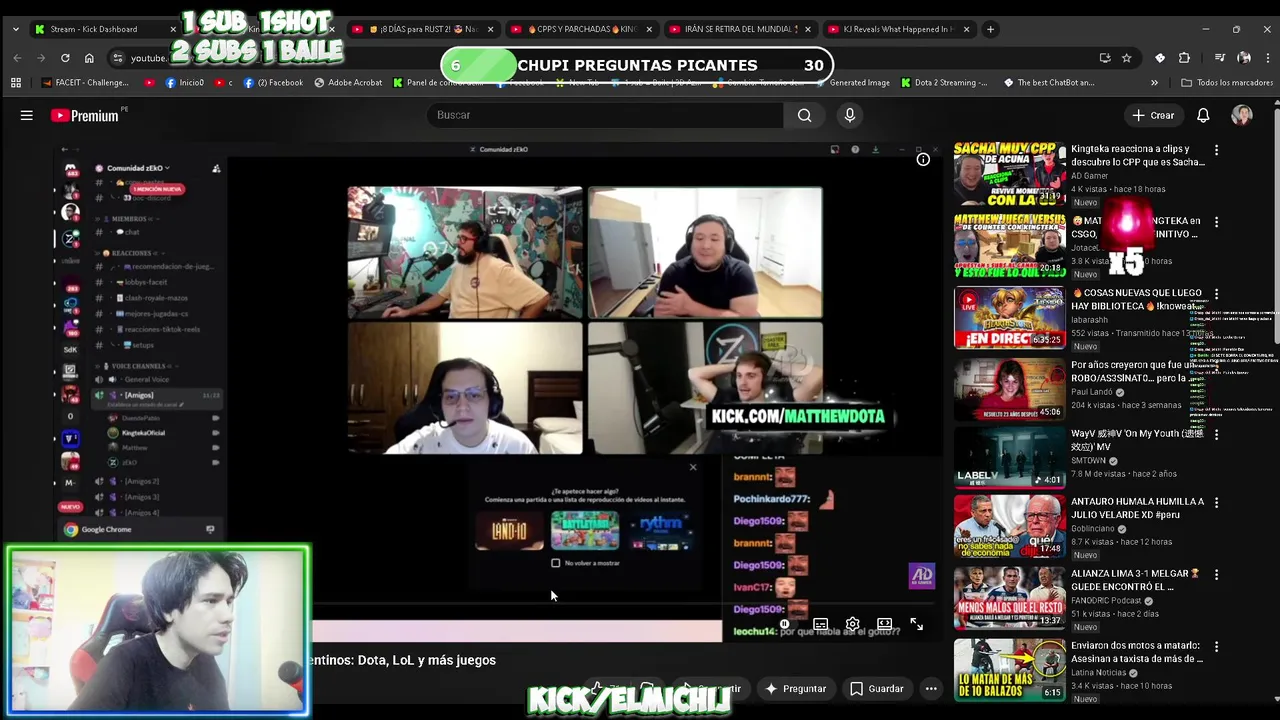Open the Inicio0 Facebook bookmark
The image size is (1280, 720).
click(x=185, y=83)
